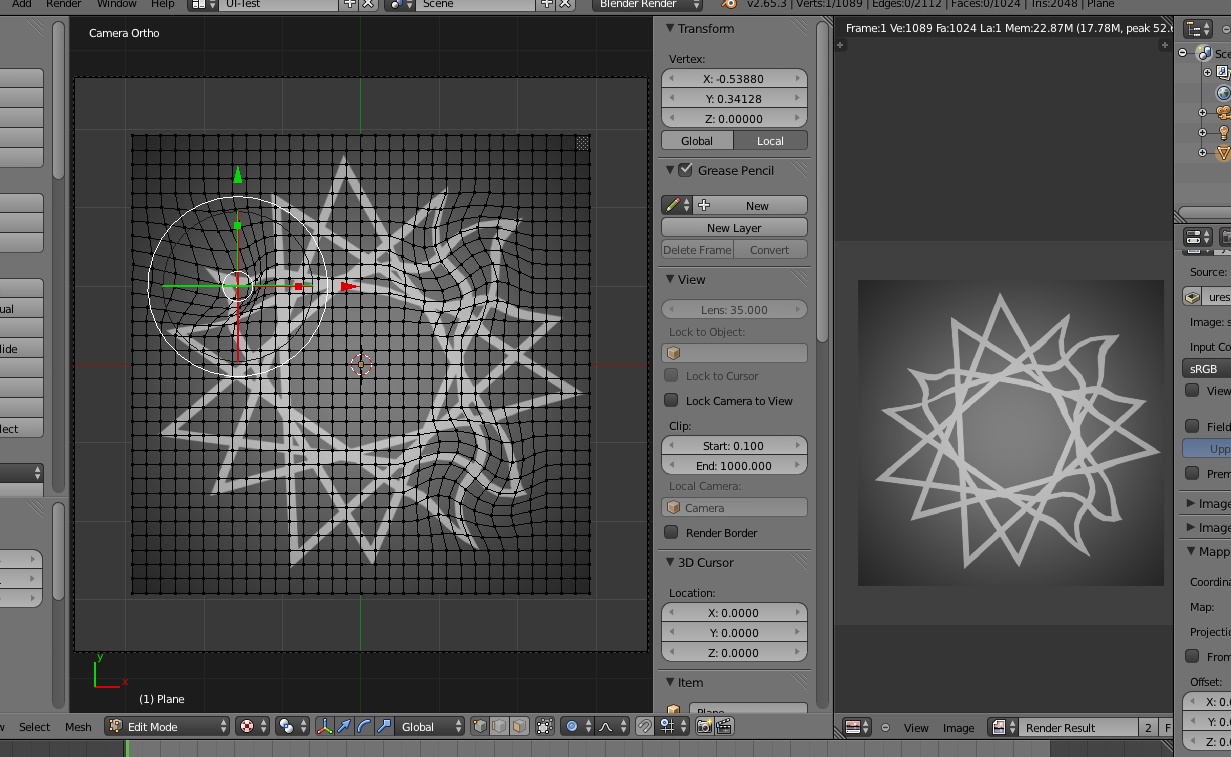Screen dimensions: 1231x757
Task: Open the Image menu in image editor
Action: 958,728
